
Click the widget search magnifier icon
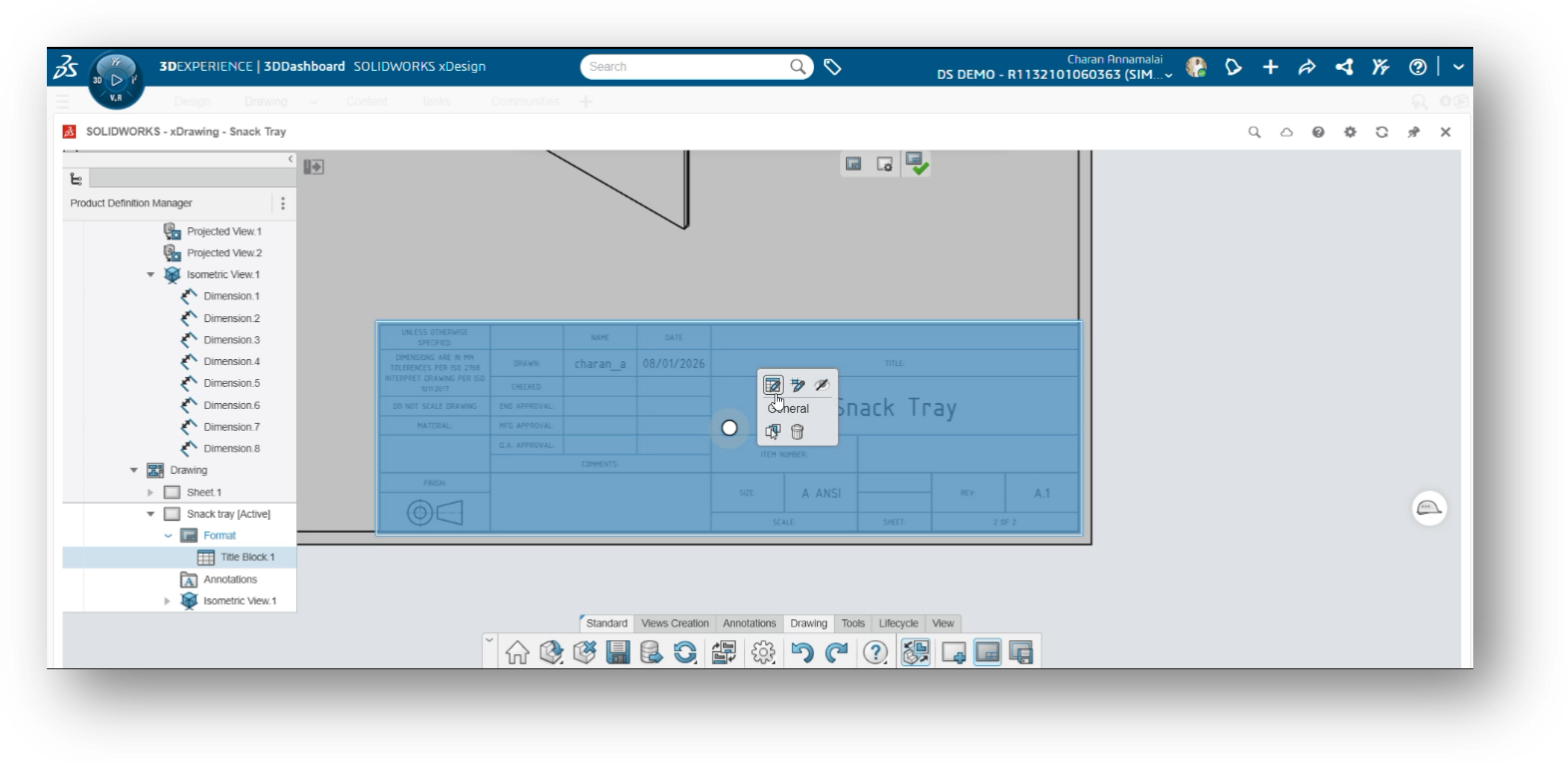click(x=1255, y=132)
